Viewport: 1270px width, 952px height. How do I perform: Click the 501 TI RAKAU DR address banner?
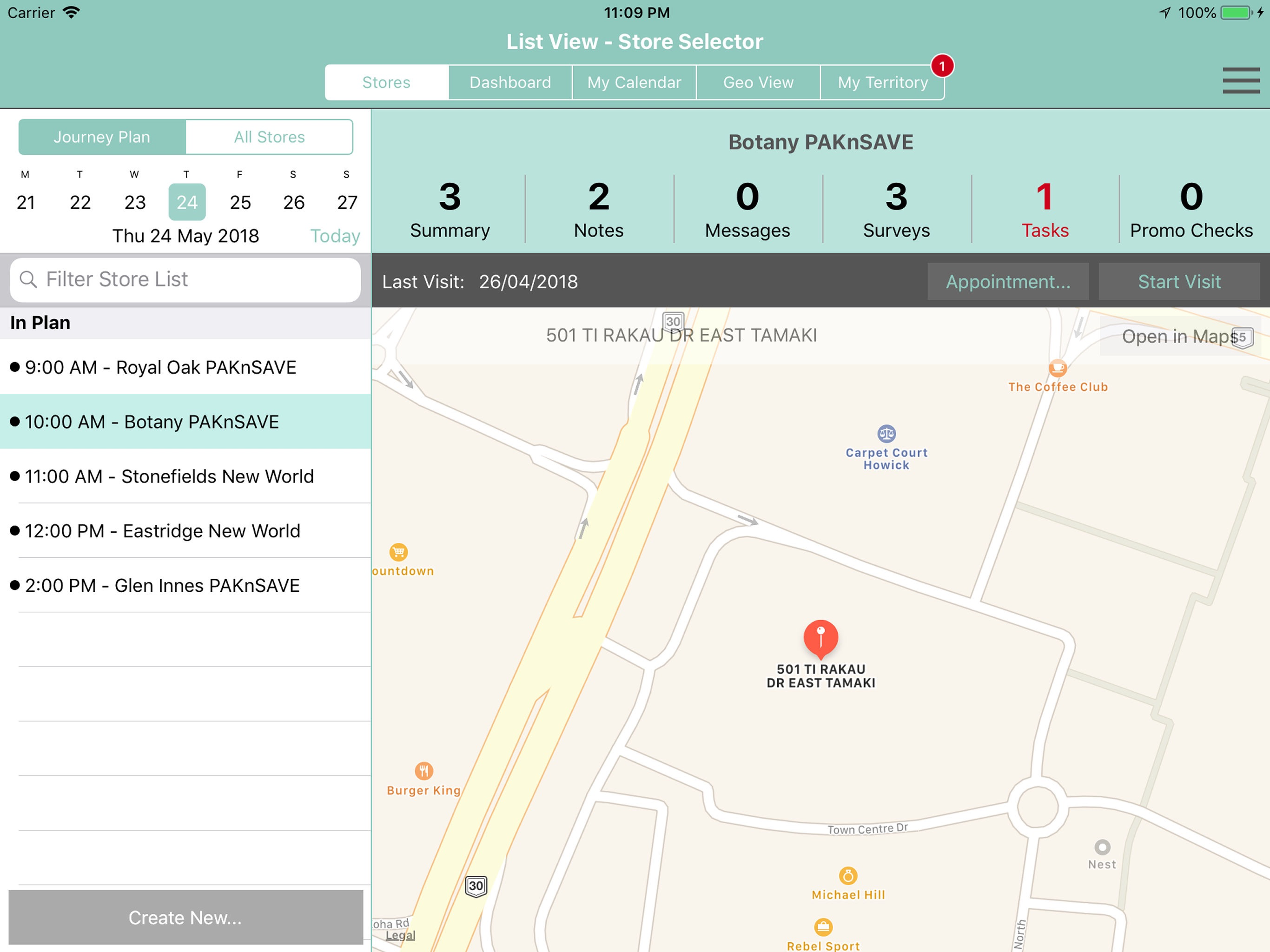681,335
